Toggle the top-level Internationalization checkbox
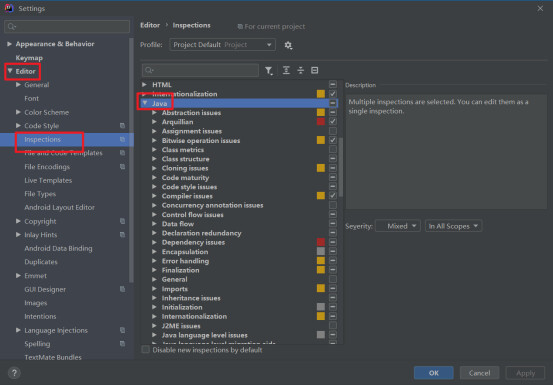Screen dimensions: 553x386 click(333, 94)
